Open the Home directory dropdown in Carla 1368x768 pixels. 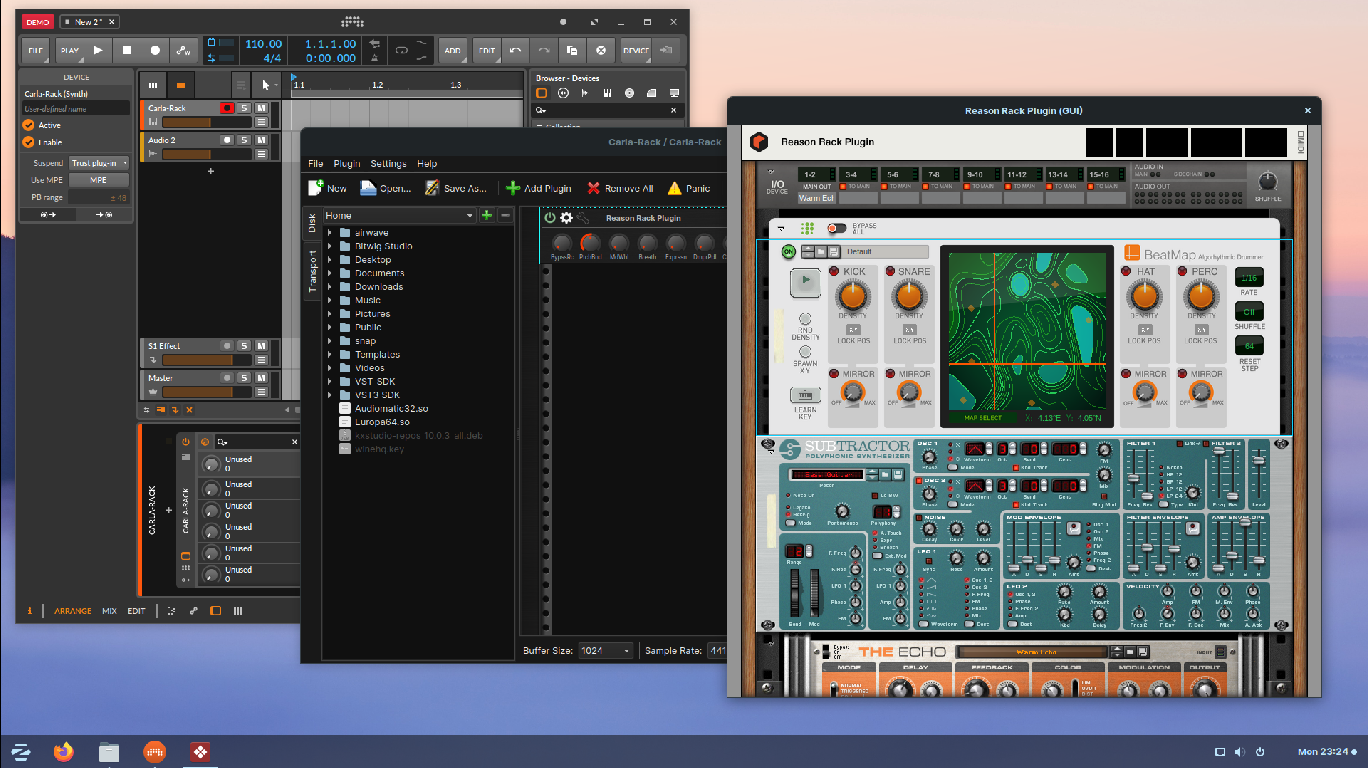[x=398, y=215]
